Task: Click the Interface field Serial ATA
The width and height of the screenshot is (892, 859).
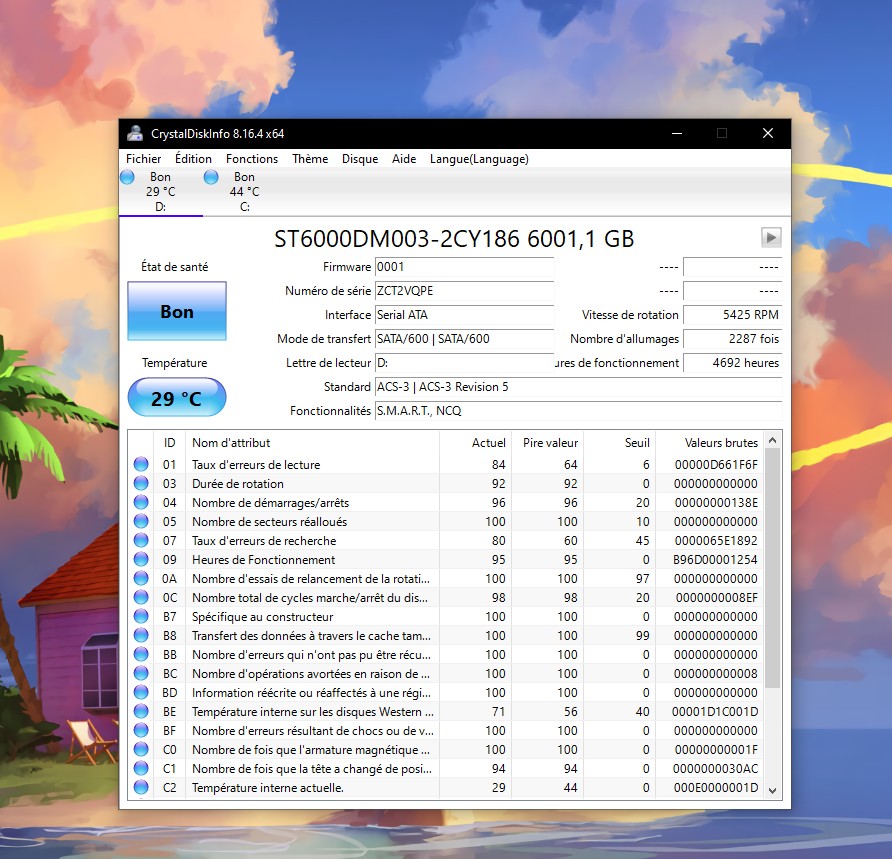Action: pos(464,315)
